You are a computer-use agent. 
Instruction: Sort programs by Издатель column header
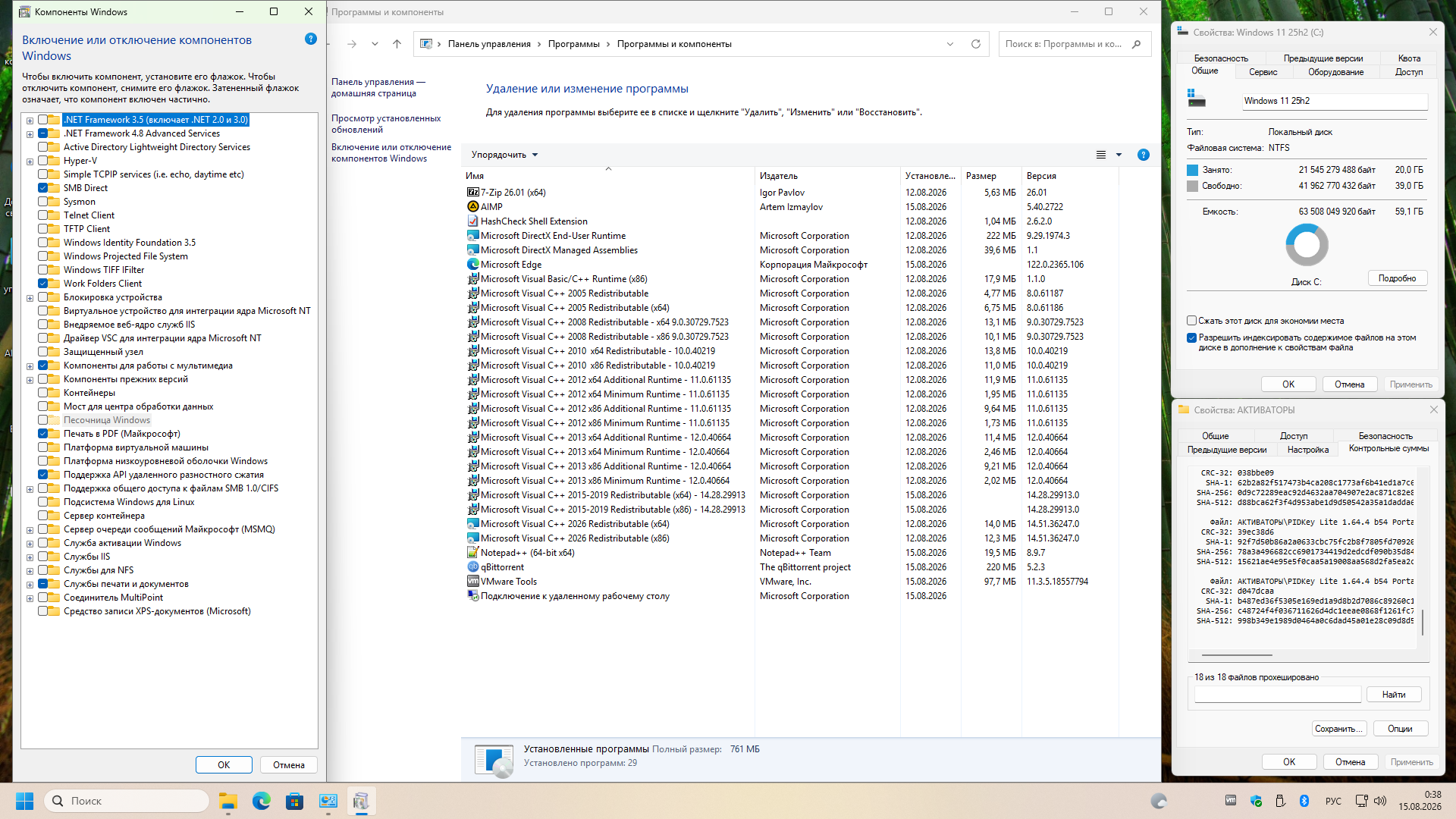827,176
